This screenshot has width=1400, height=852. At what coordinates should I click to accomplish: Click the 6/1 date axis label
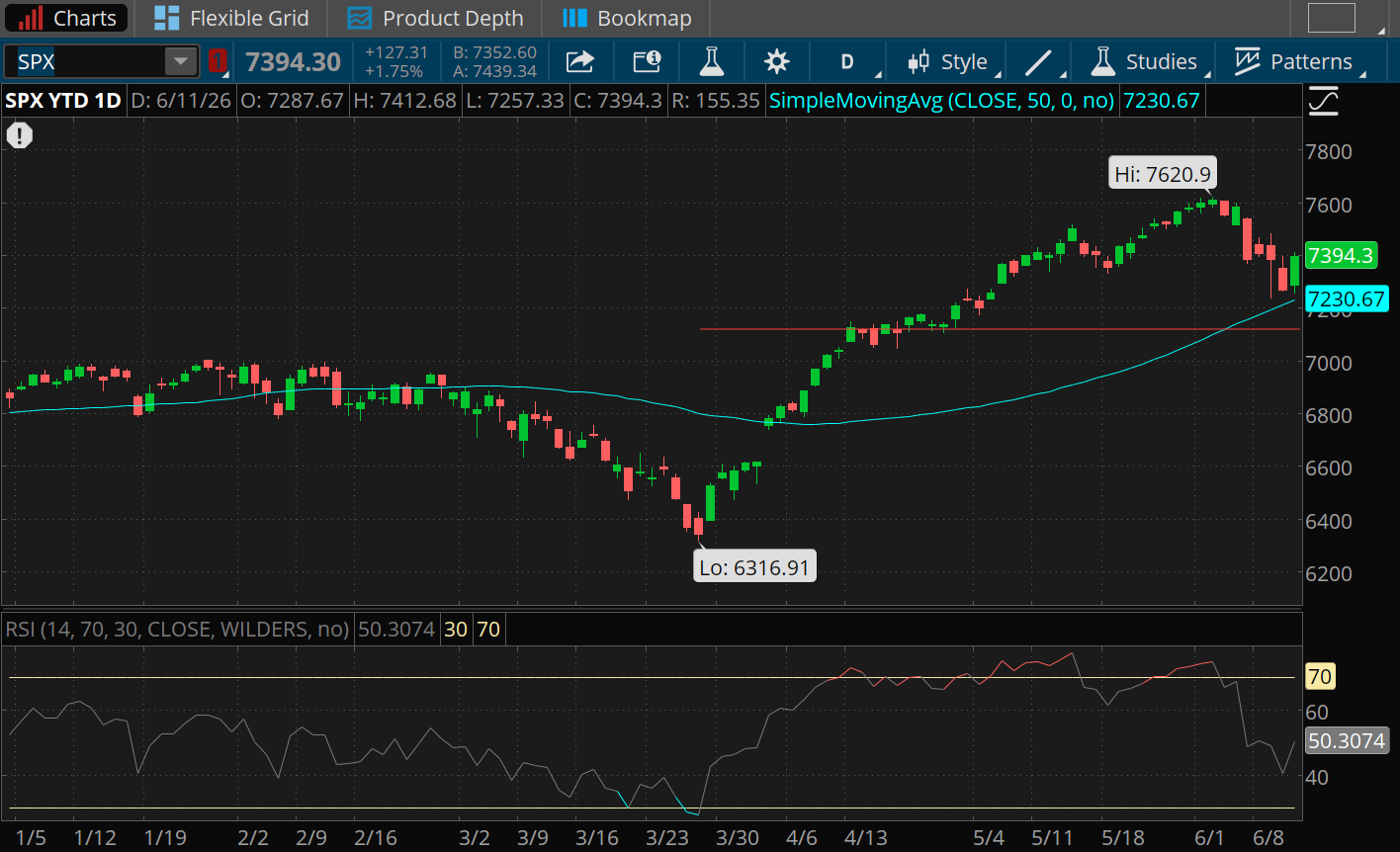[1209, 838]
